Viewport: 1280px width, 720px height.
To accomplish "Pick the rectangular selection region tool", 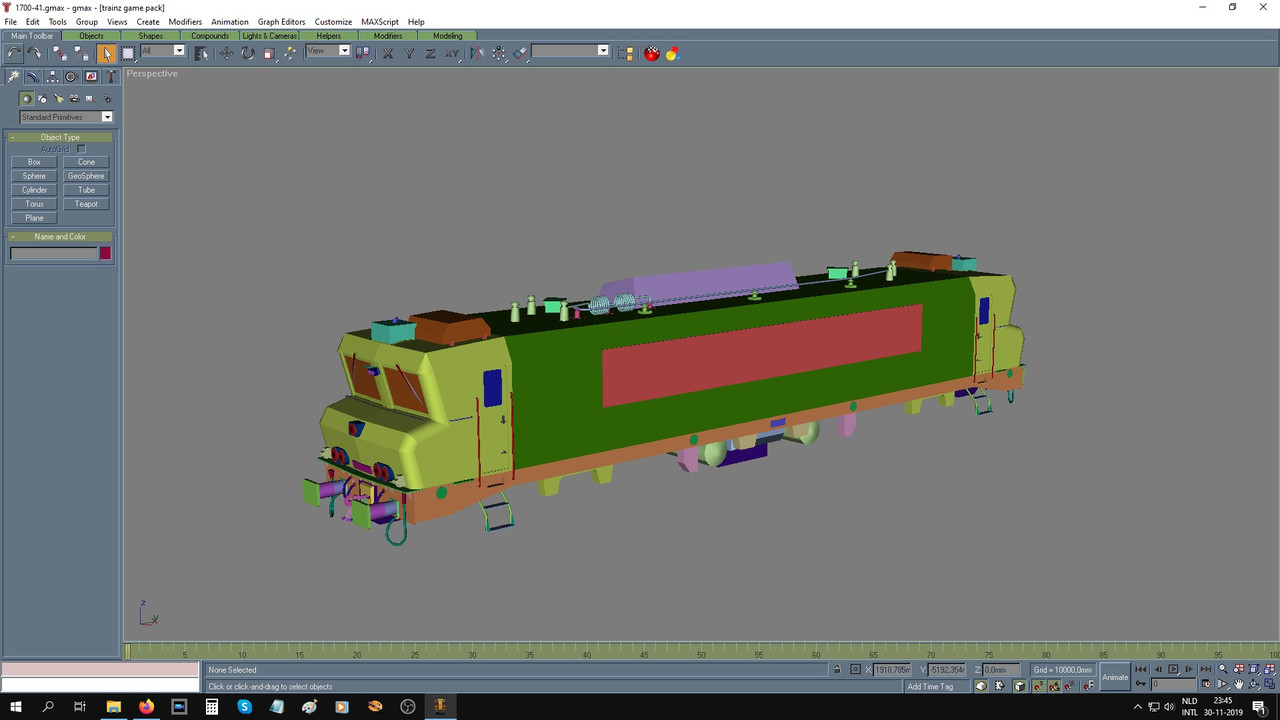I will tap(127, 53).
